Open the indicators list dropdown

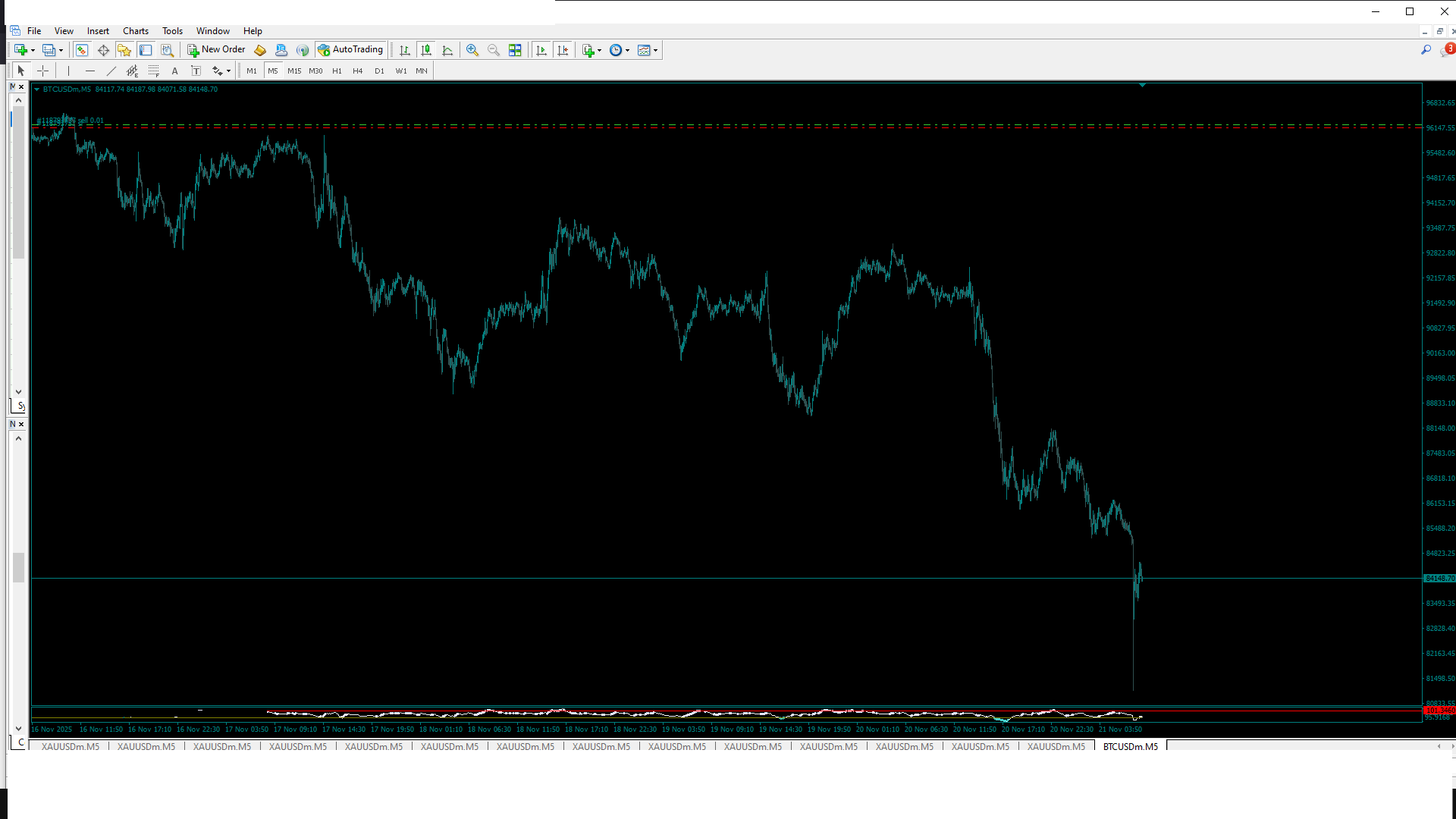pos(591,50)
